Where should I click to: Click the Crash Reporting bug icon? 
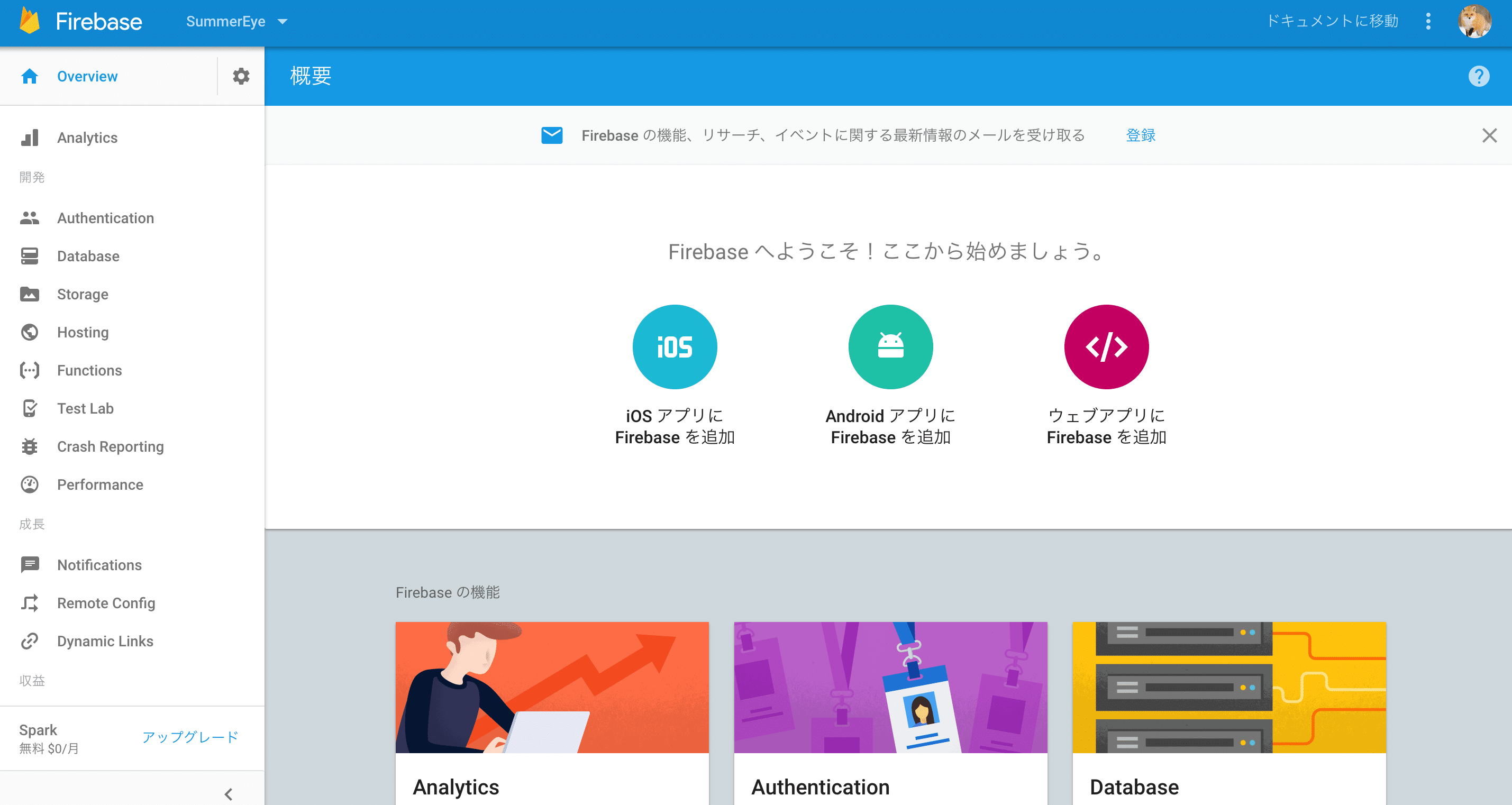click(x=29, y=447)
